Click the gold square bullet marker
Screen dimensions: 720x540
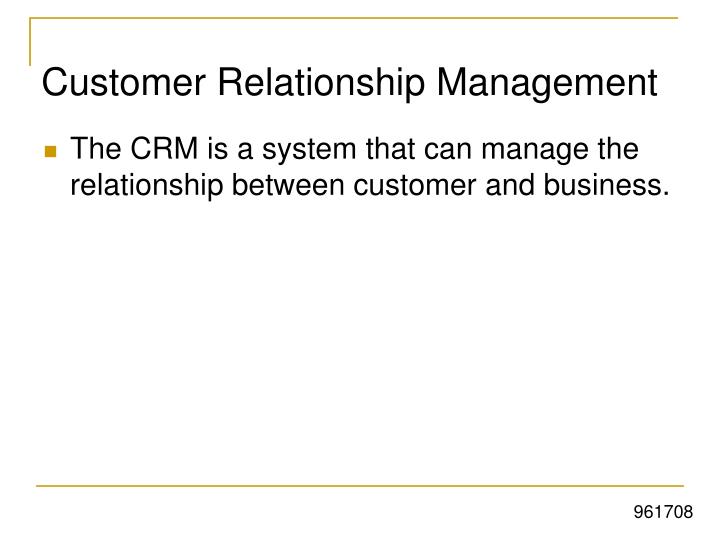[51, 152]
